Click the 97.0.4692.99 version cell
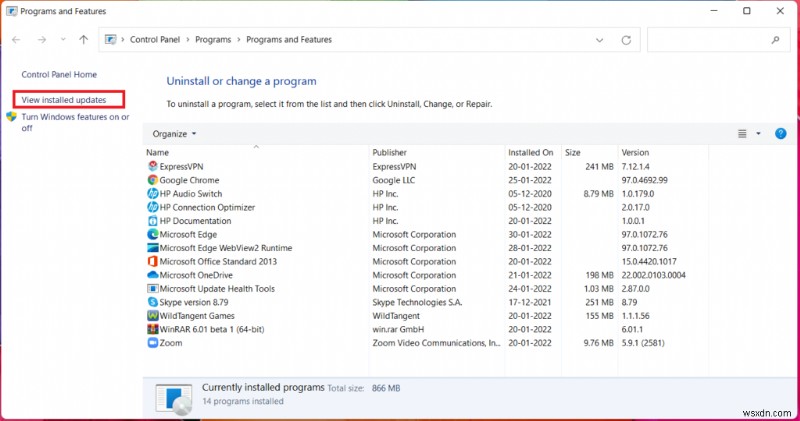Screen dimensions: 800x421 pos(644,180)
